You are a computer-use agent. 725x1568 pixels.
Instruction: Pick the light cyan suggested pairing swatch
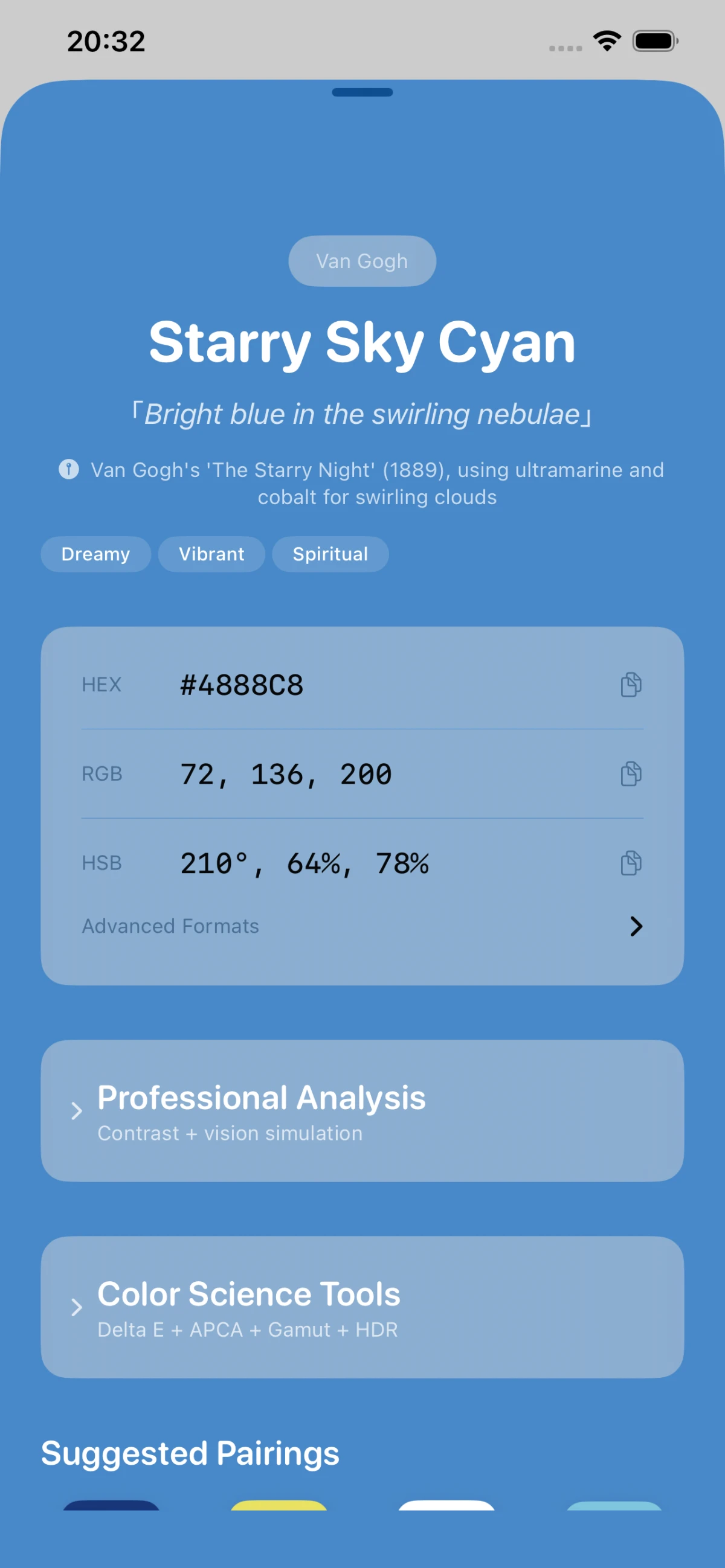[x=614, y=1505]
